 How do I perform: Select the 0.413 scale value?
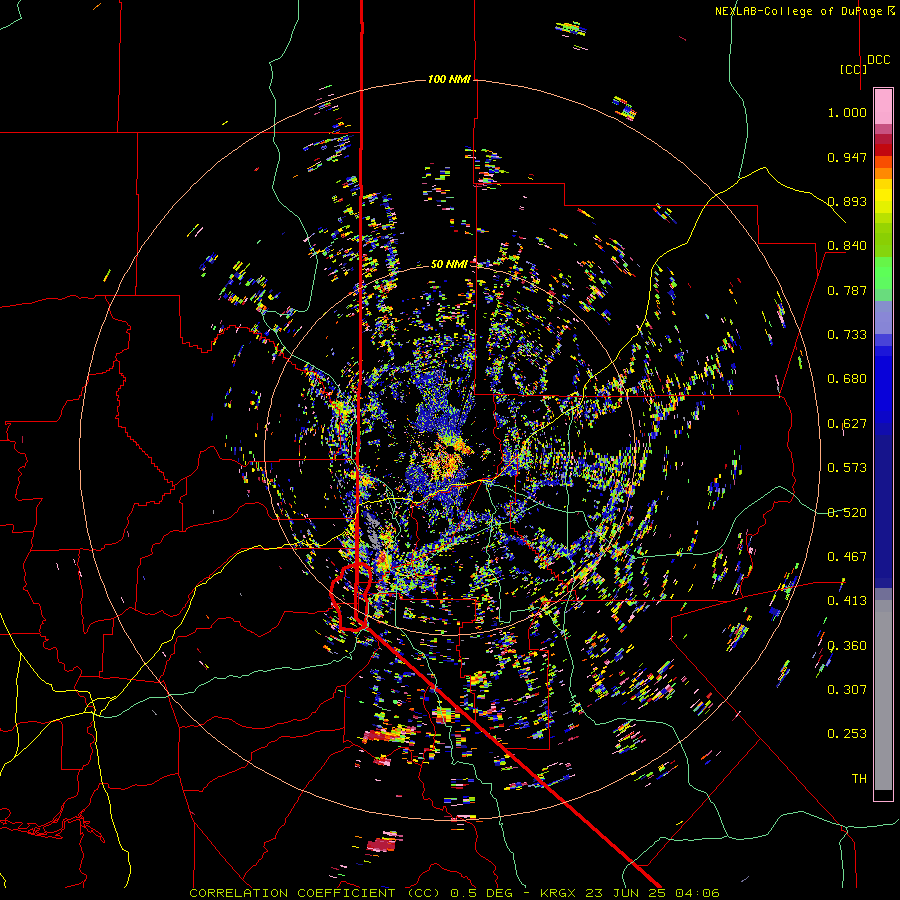847,601
